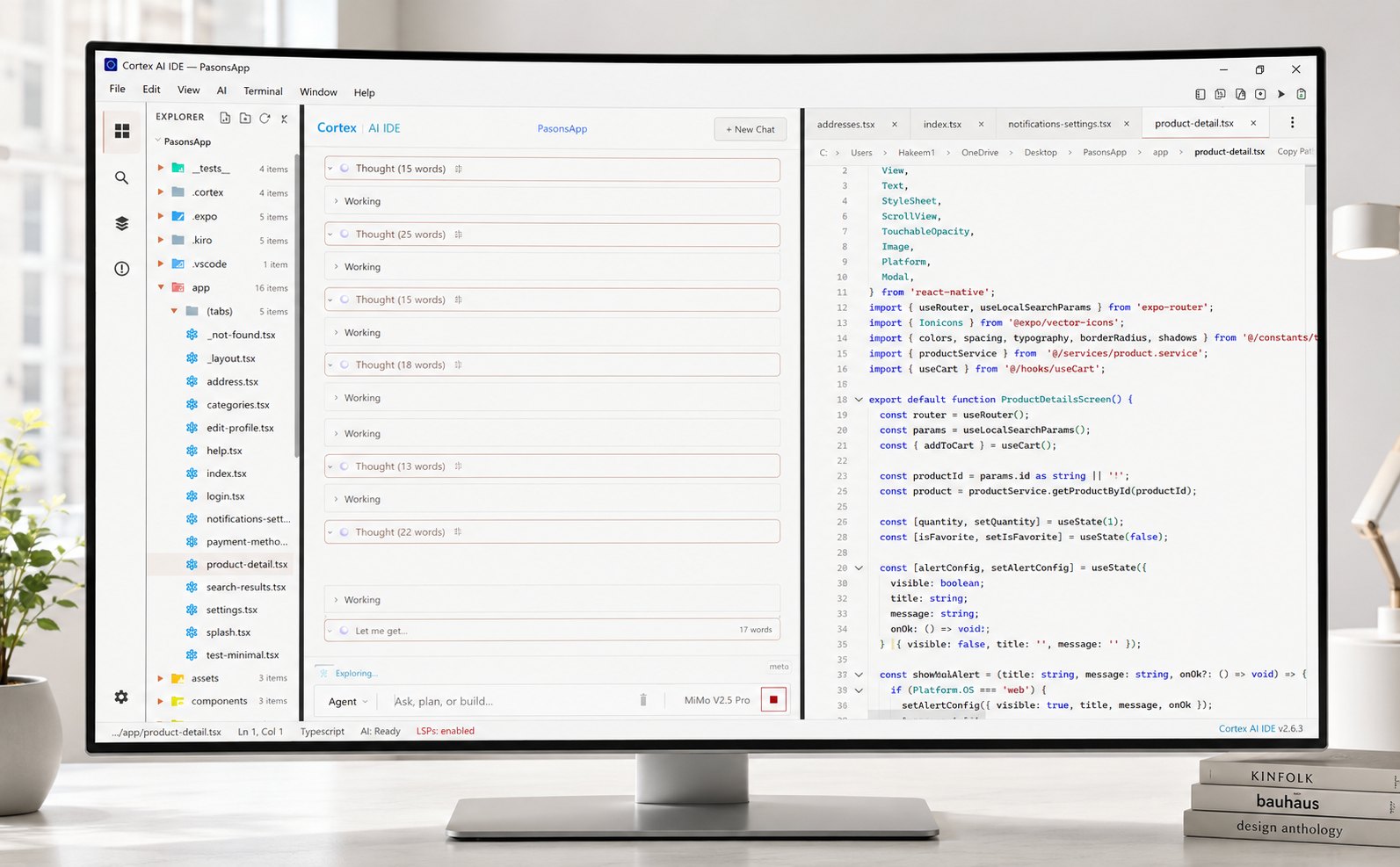Click the Explorer panel vertical scrollbar

point(297,305)
